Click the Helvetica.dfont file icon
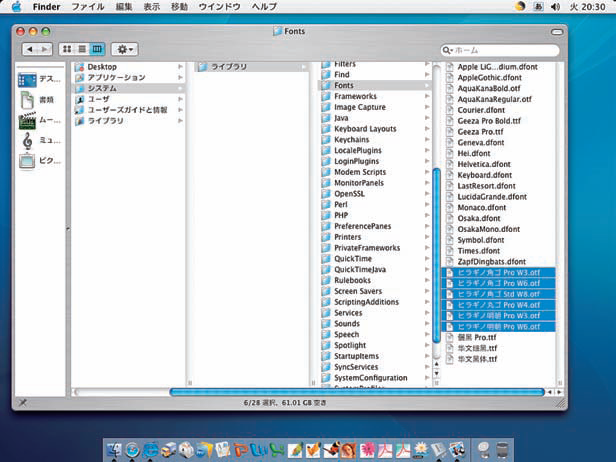616x462 pixels. tap(450, 164)
